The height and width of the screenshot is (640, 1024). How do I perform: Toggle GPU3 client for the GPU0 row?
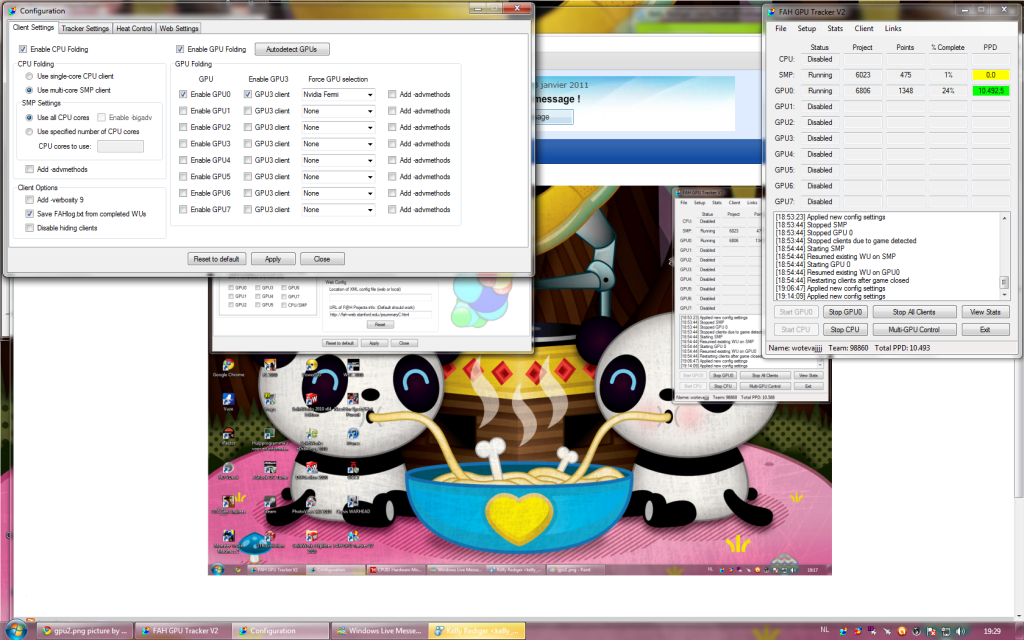pos(248,94)
